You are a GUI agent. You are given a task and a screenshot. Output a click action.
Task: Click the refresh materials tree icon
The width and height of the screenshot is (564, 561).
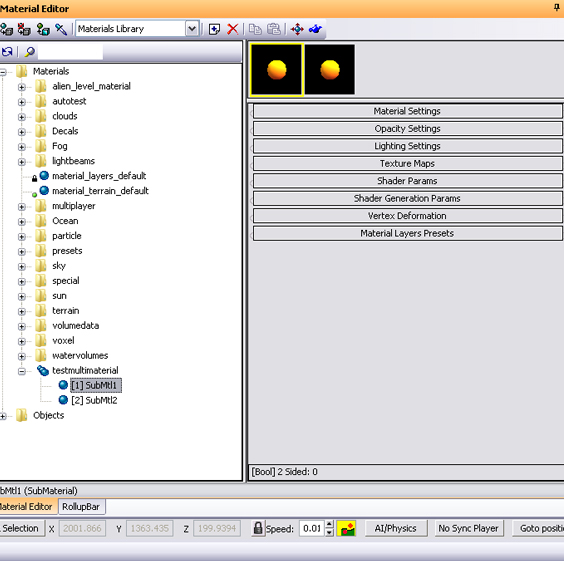[x=7, y=52]
